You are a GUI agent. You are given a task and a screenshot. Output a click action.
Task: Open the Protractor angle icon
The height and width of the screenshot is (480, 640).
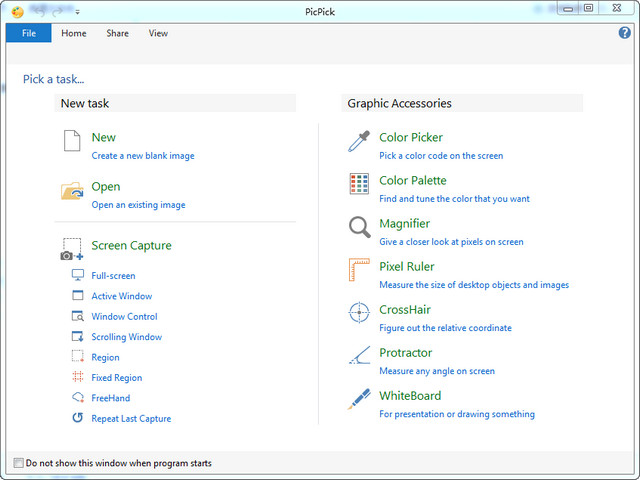(359, 357)
